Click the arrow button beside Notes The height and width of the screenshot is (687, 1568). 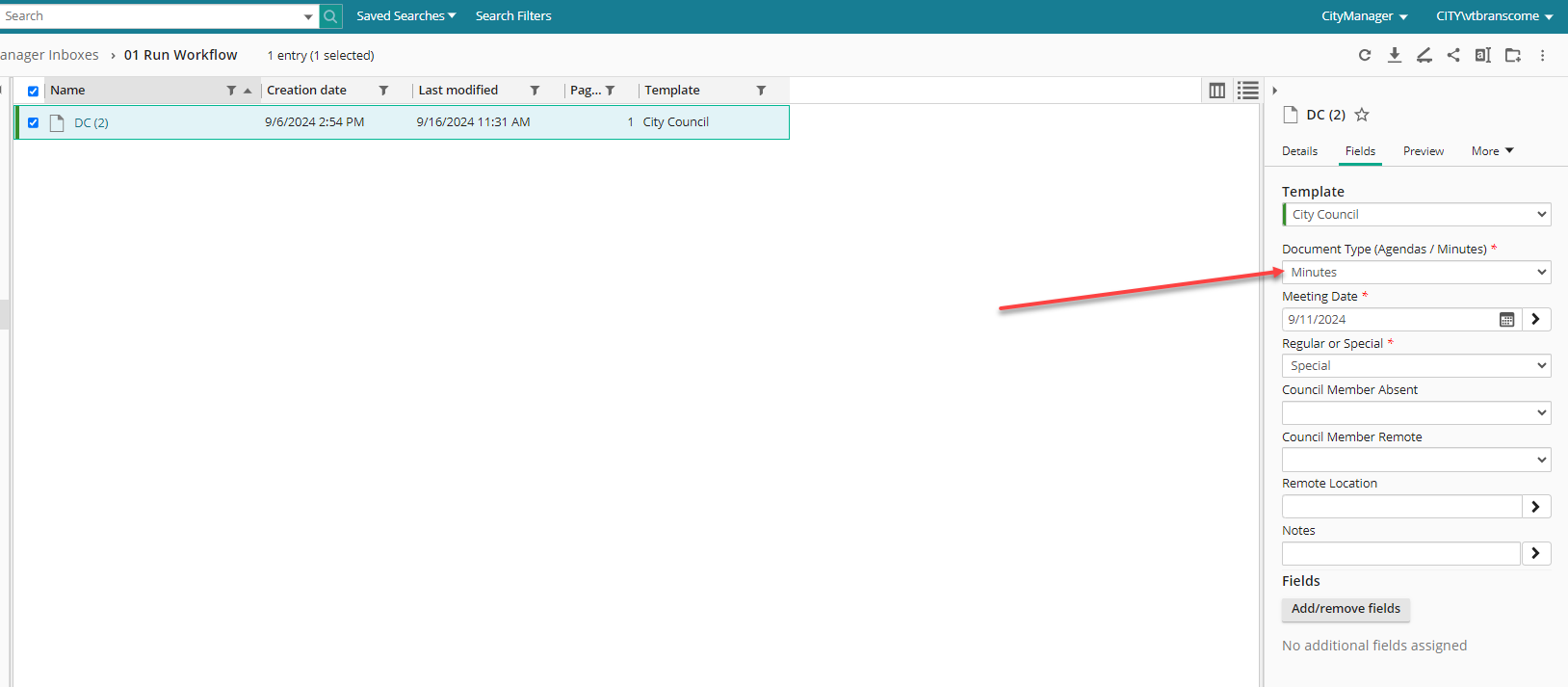click(1536, 553)
